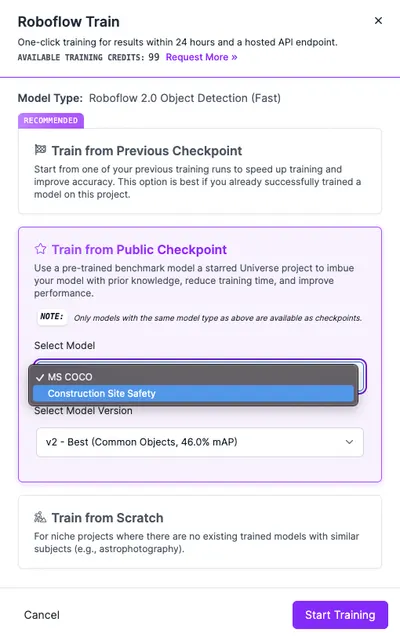
Task: Click the Request More credits link
Action: click(201, 57)
